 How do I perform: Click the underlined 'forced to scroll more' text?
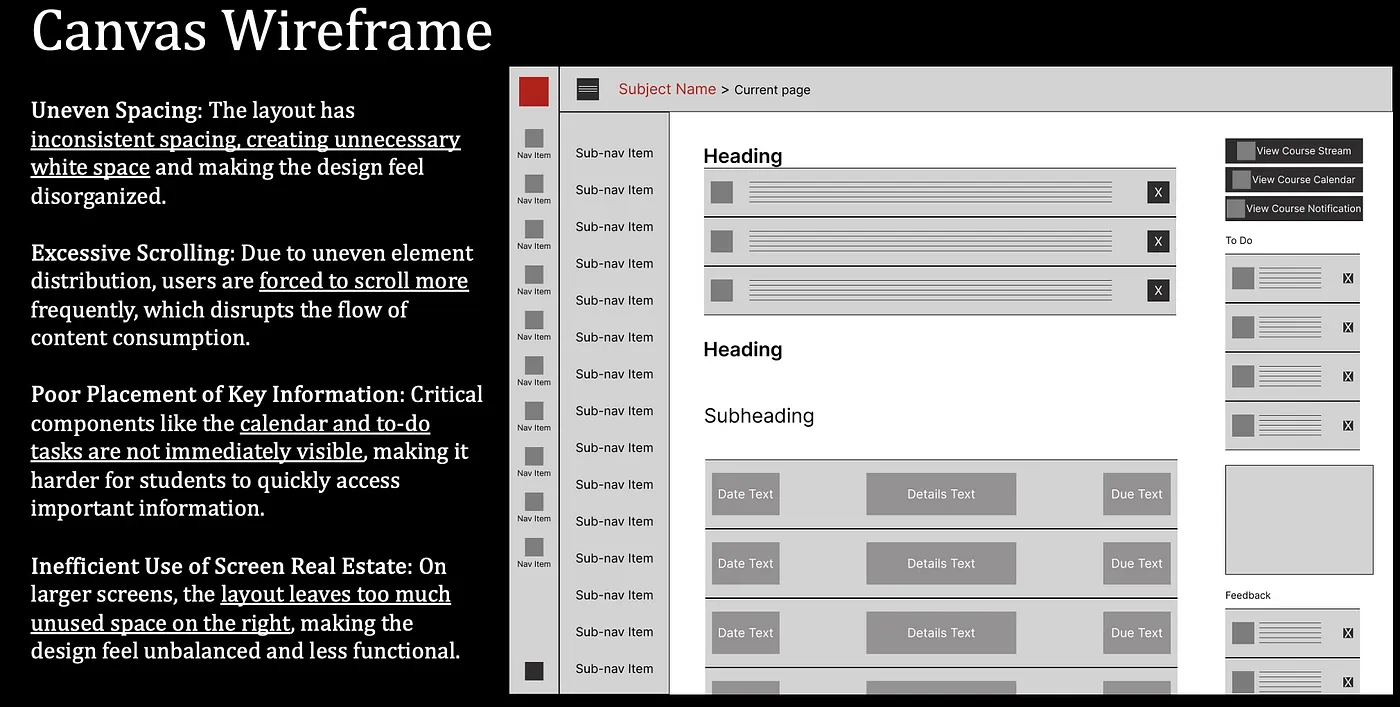364,282
